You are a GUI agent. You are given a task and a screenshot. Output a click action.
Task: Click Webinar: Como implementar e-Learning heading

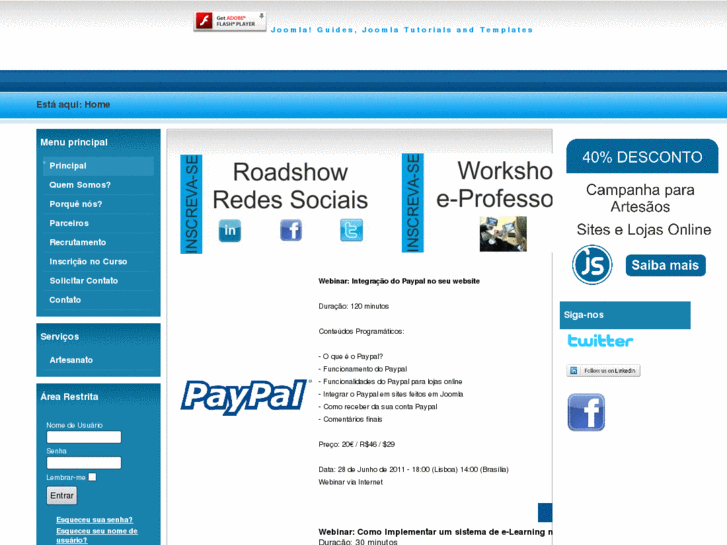click(x=435, y=532)
